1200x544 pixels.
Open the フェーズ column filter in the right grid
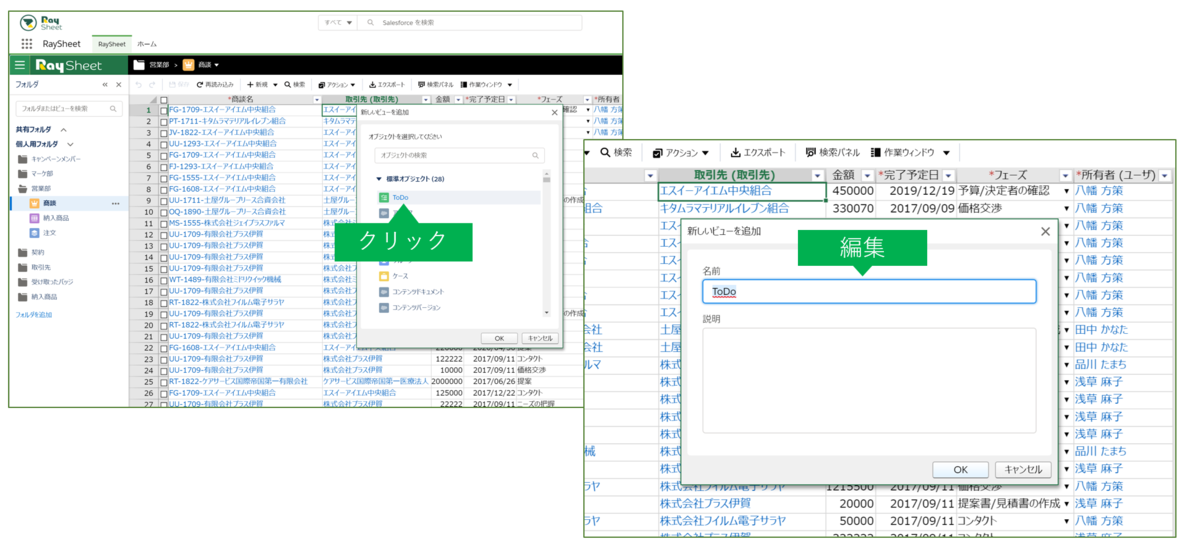pyautogui.click(x=1066, y=176)
